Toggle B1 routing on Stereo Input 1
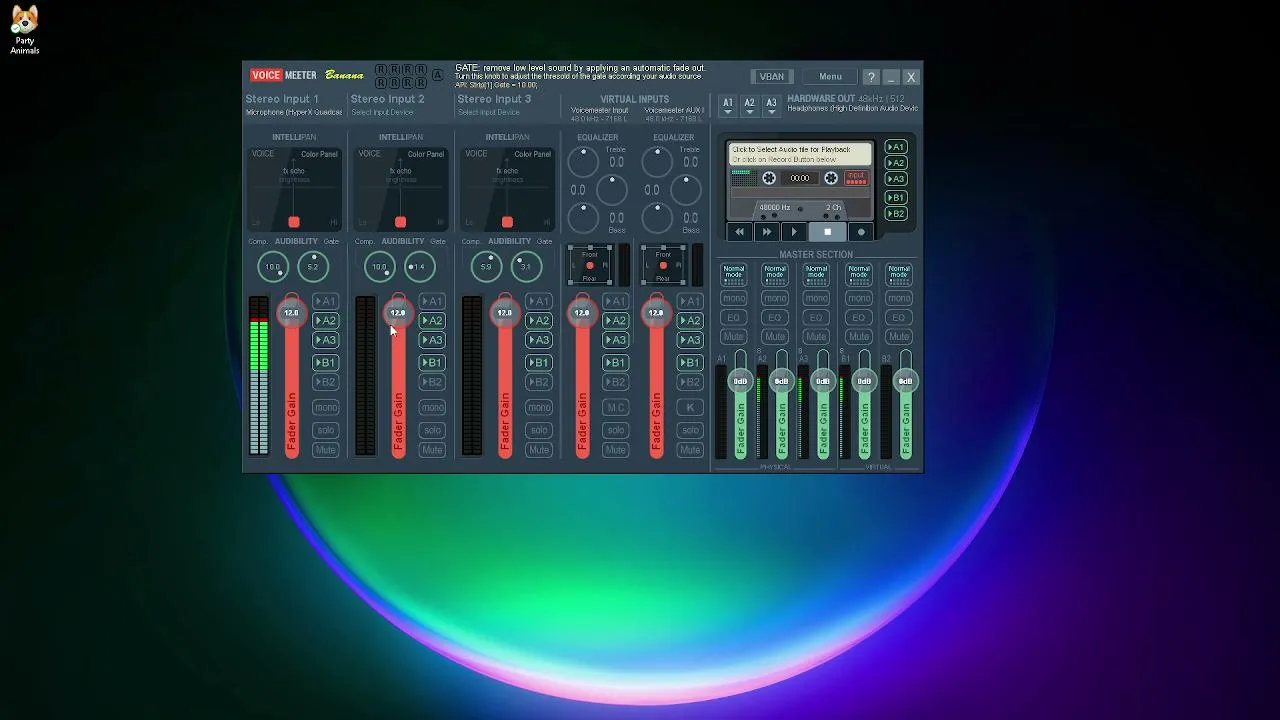 point(326,363)
